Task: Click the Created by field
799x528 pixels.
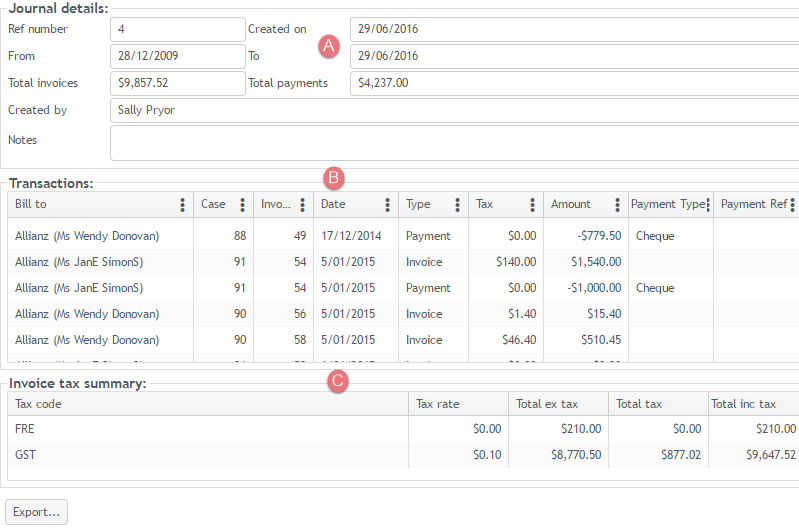Action: click(x=455, y=110)
